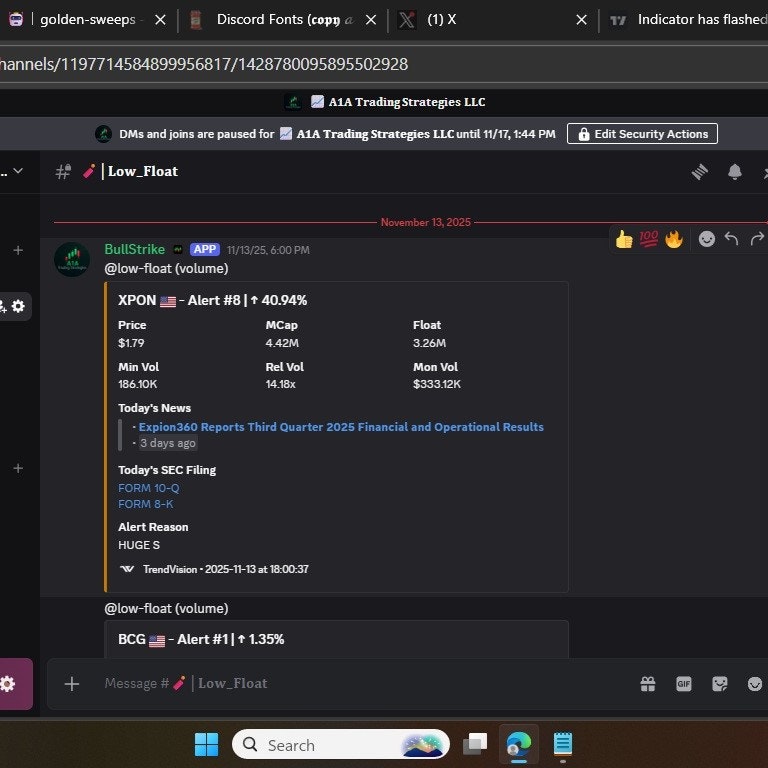
Task: Click the plus attachment button
Action: [x=72, y=684]
